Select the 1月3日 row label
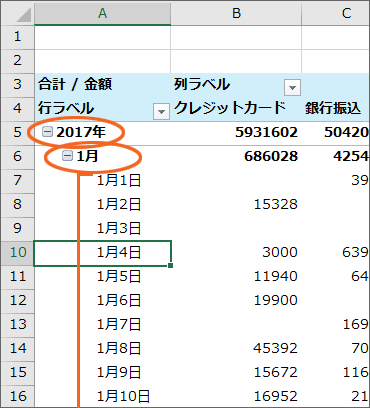Screen dimensions: 370x408 pyautogui.click(x=119, y=229)
